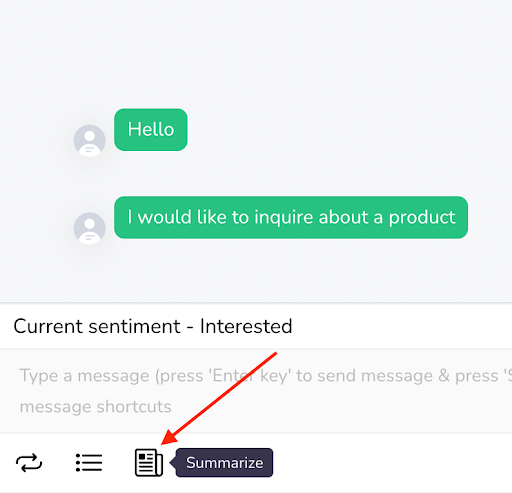Click the 'message shortcuts' placeholder text
The image size is (512, 493).
click(x=95, y=407)
